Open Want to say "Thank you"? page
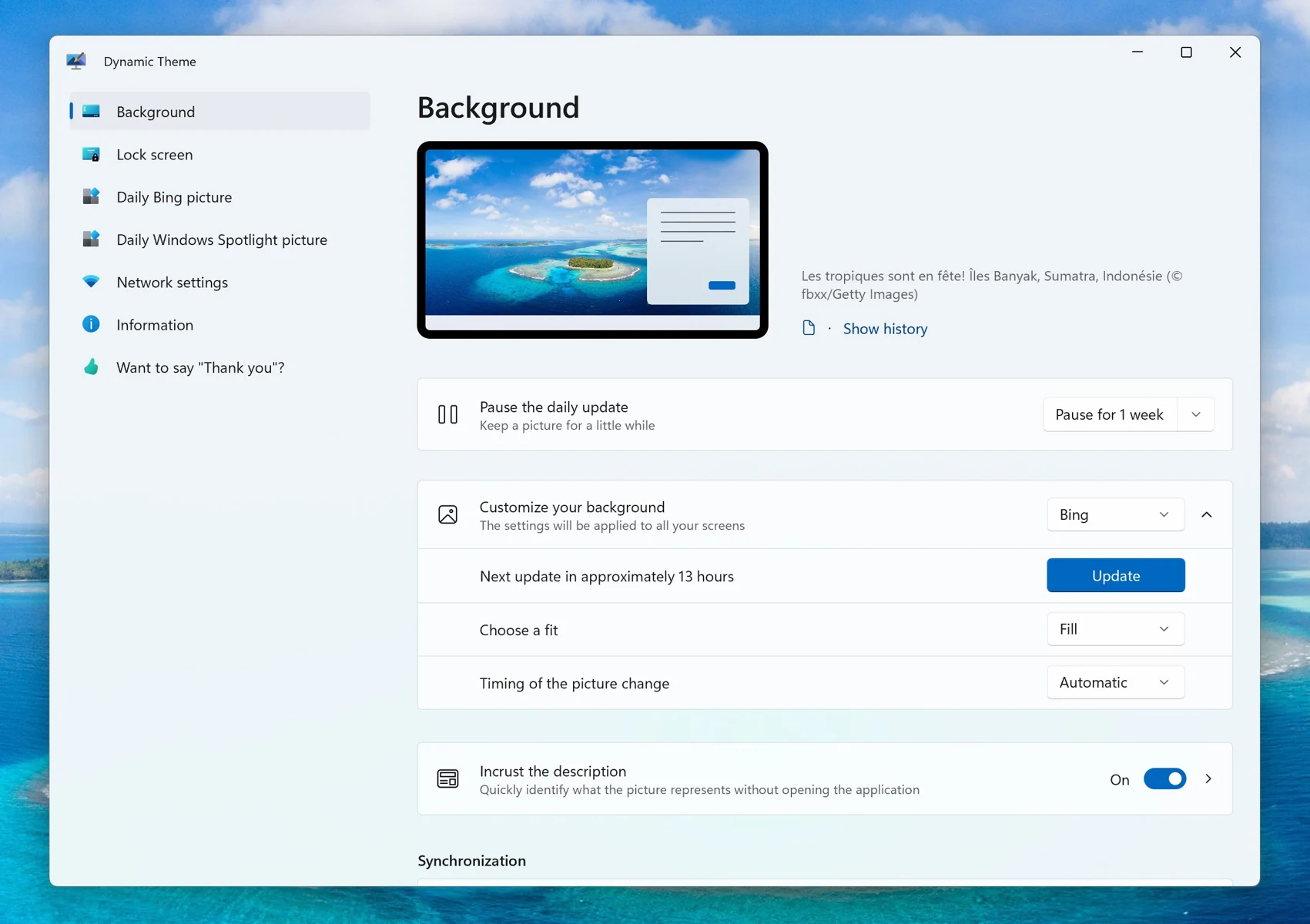 (x=220, y=367)
